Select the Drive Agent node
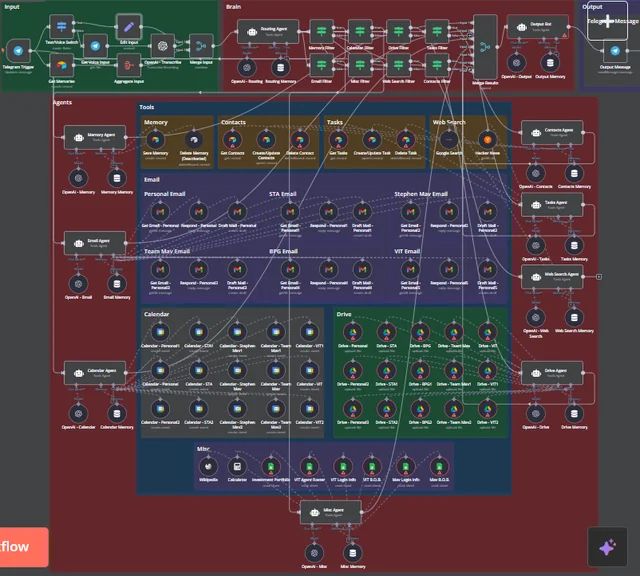Image resolution: width=640 pixels, height=576 pixels. pyautogui.click(x=551, y=371)
